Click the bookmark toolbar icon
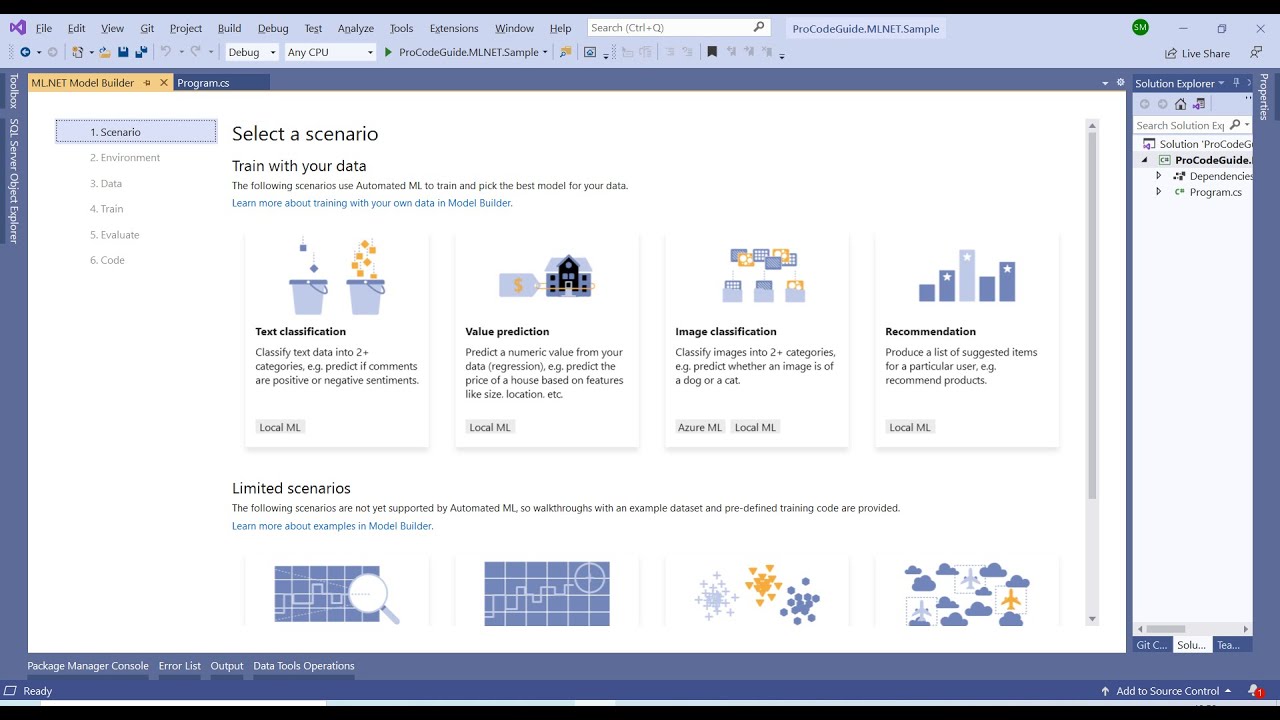 [x=712, y=52]
